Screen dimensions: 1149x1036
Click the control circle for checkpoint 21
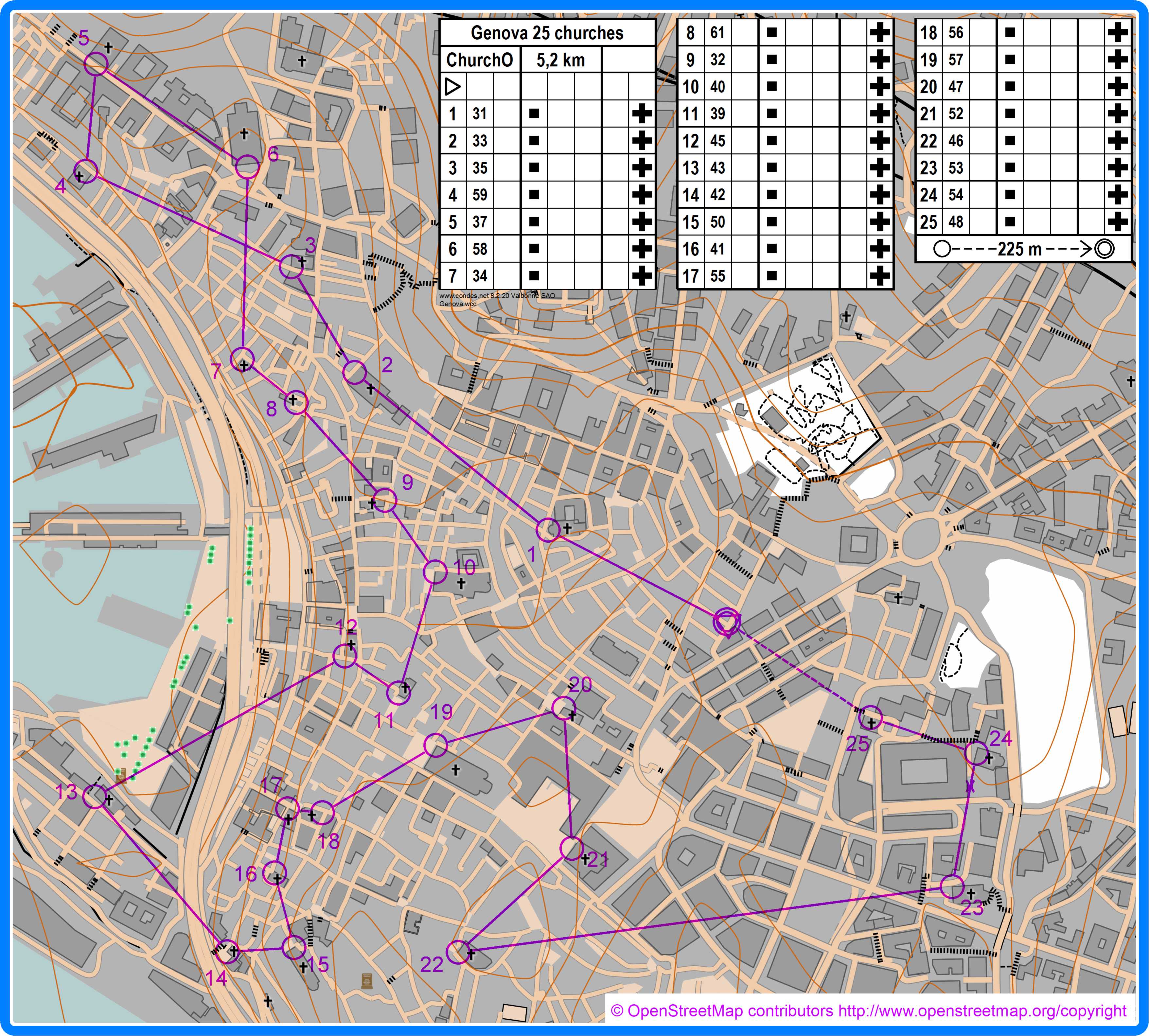(572, 848)
